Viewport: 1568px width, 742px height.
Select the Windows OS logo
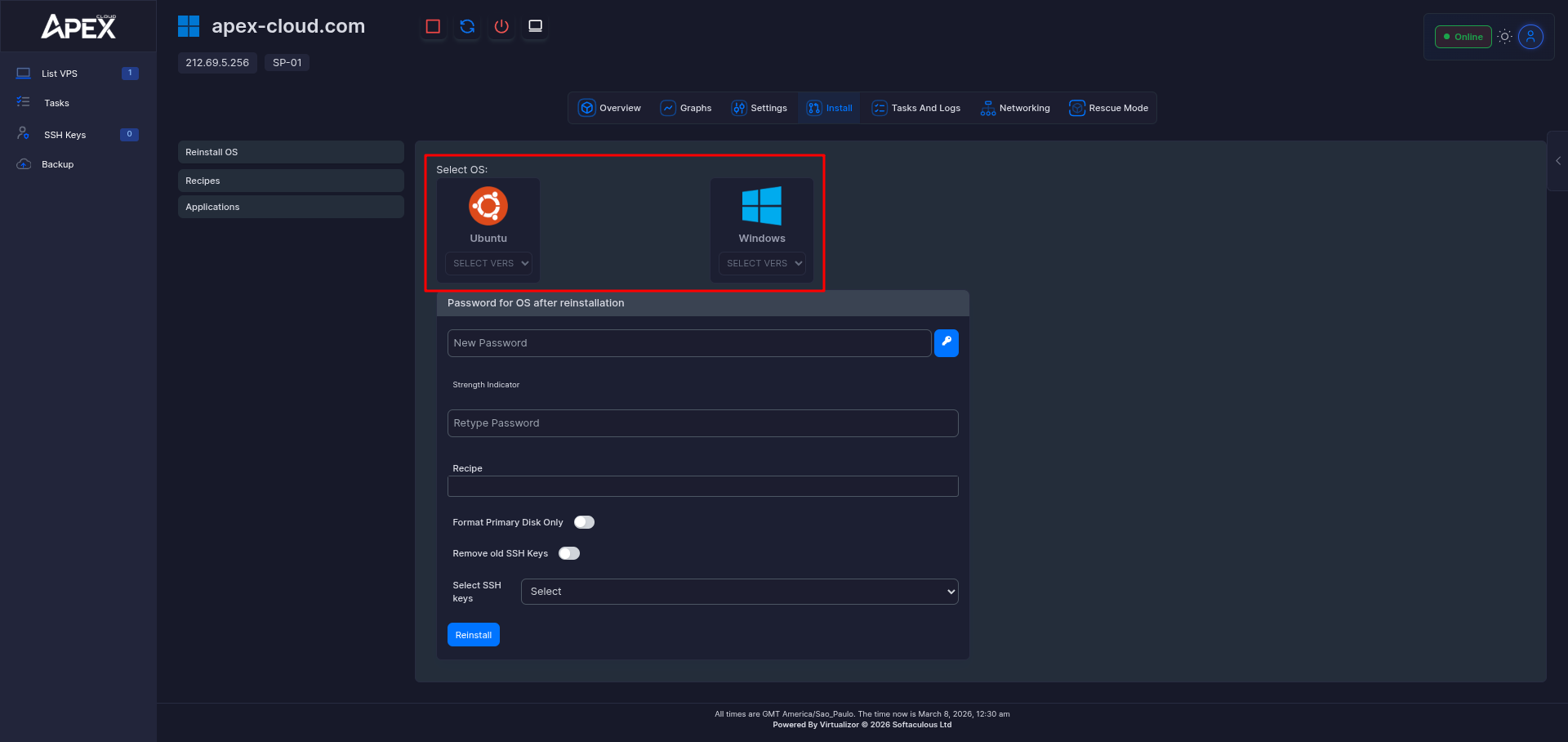point(761,206)
